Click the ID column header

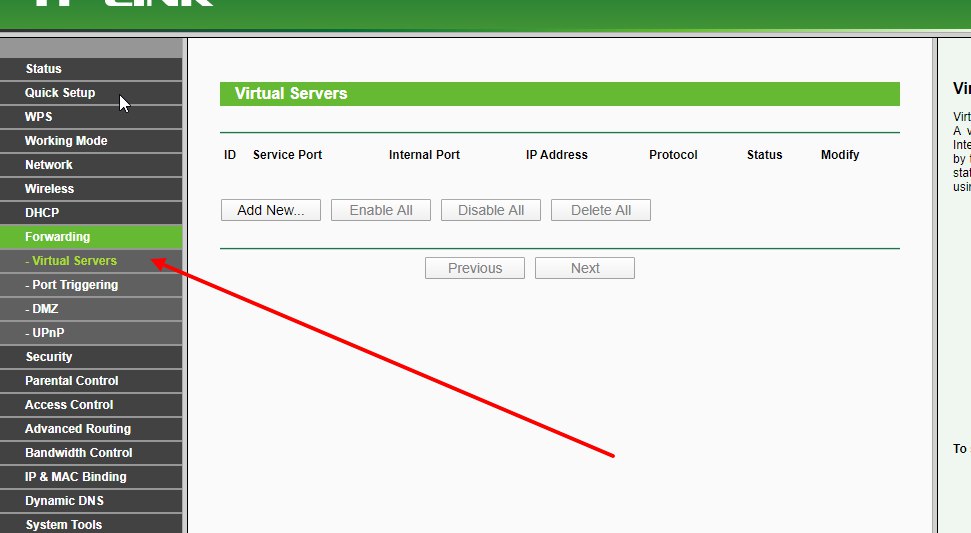pyautogui.click(x=230, y=155)
